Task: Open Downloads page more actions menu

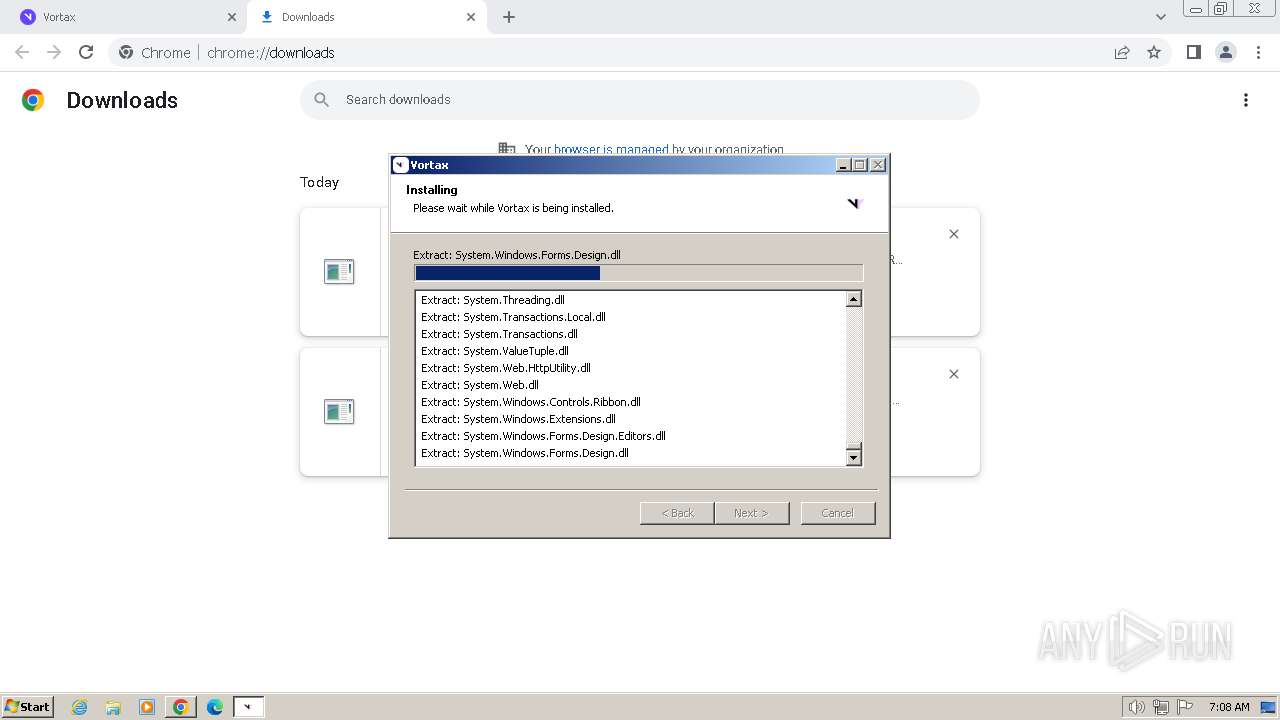Action: coord(1246,100)
